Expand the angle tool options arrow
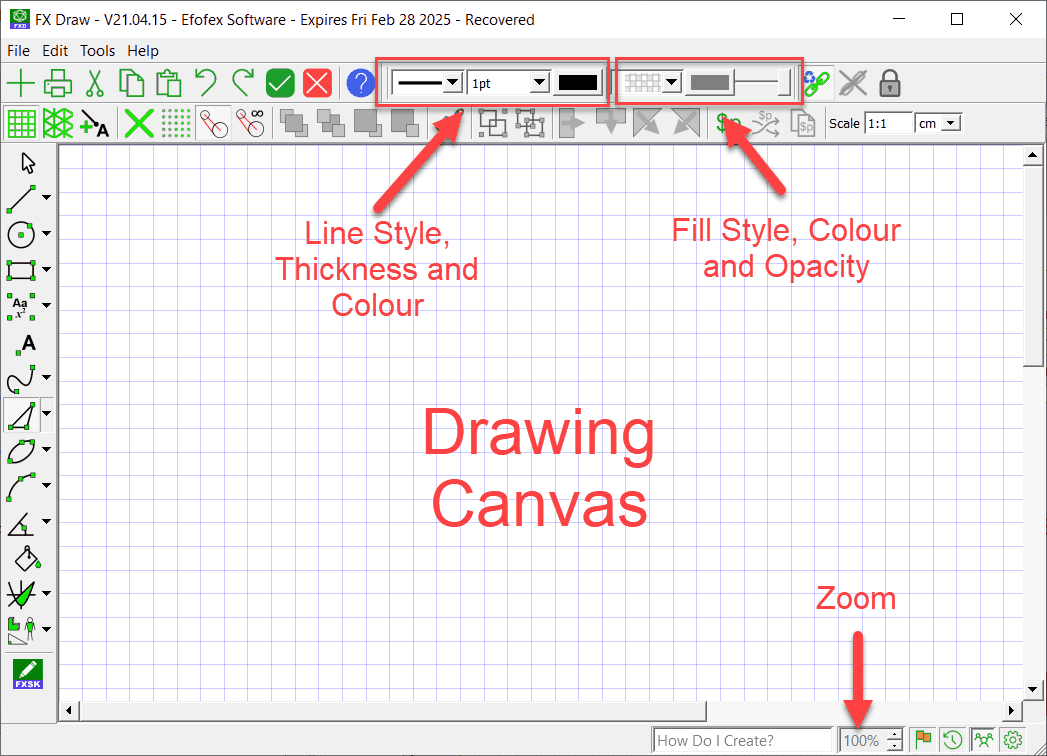 coord(46,522)
